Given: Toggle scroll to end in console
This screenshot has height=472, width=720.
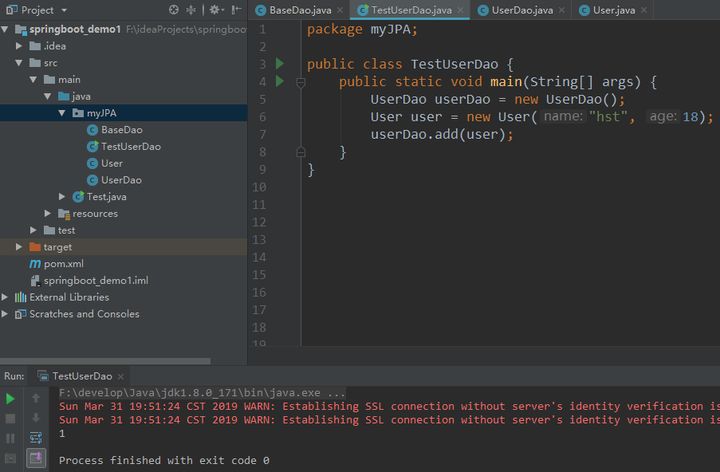Looking at the screenshot, I should [x=36, y=458].
